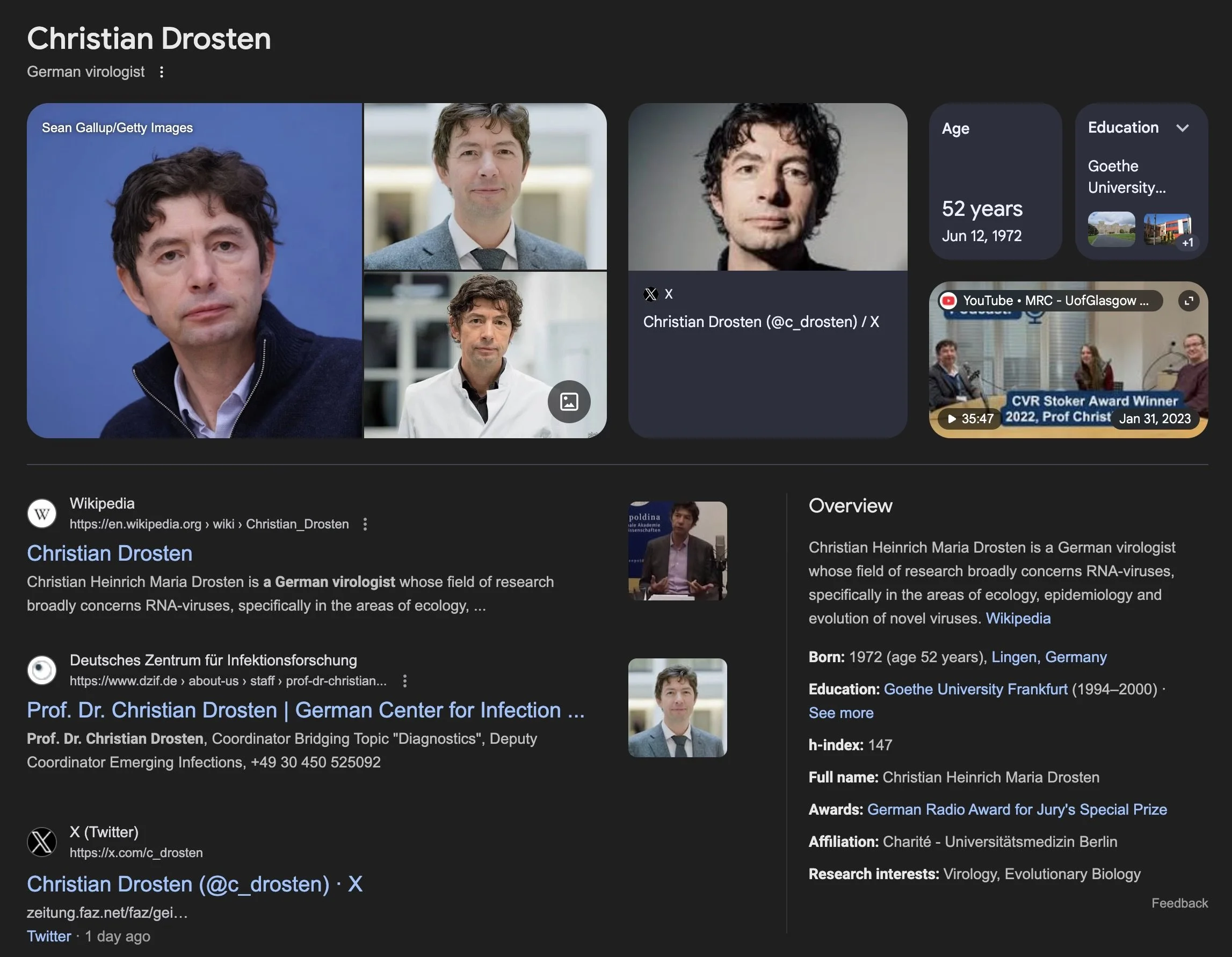Click the DZIF site favicon
The image size is (1232, 957).
click(42, 670)
